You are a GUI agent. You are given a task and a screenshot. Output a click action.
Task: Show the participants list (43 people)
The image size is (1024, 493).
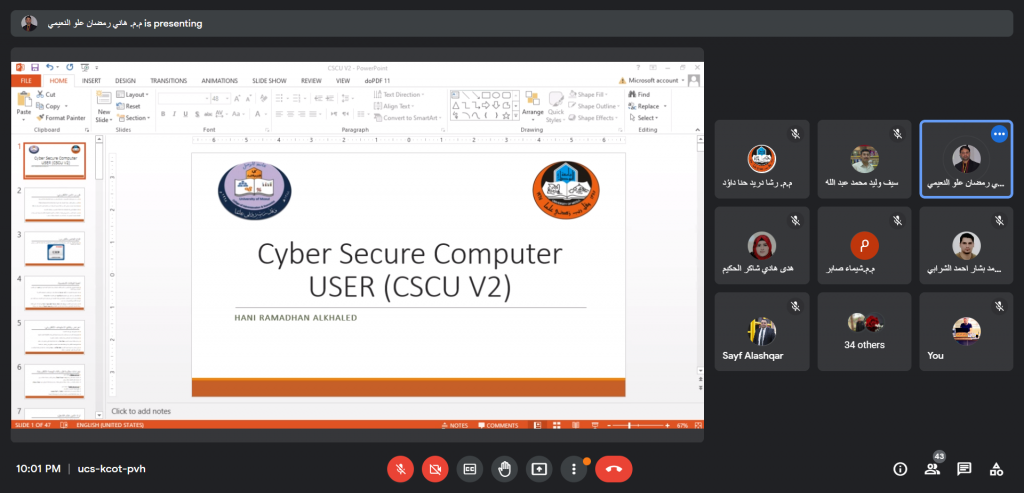coord(932,468)
